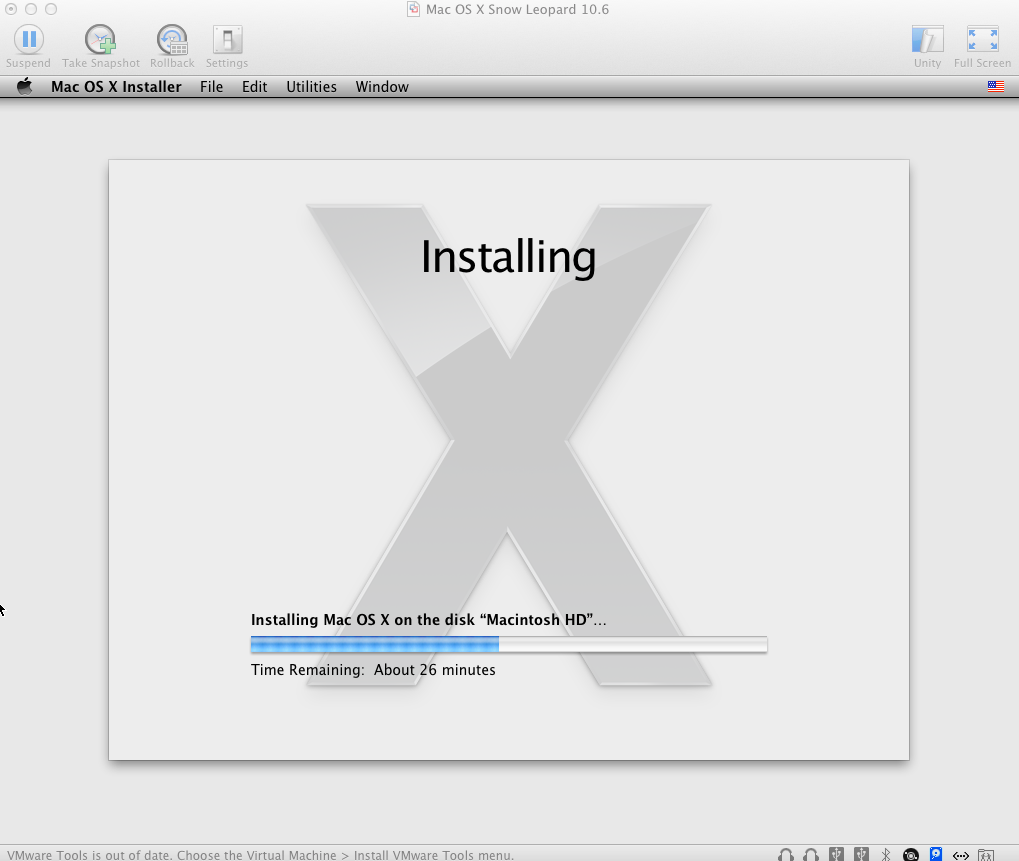Click the VMware Tools out of date message
Viewport: 1019px width, 861px height.
pyautogui.click(x=261, y=855)
